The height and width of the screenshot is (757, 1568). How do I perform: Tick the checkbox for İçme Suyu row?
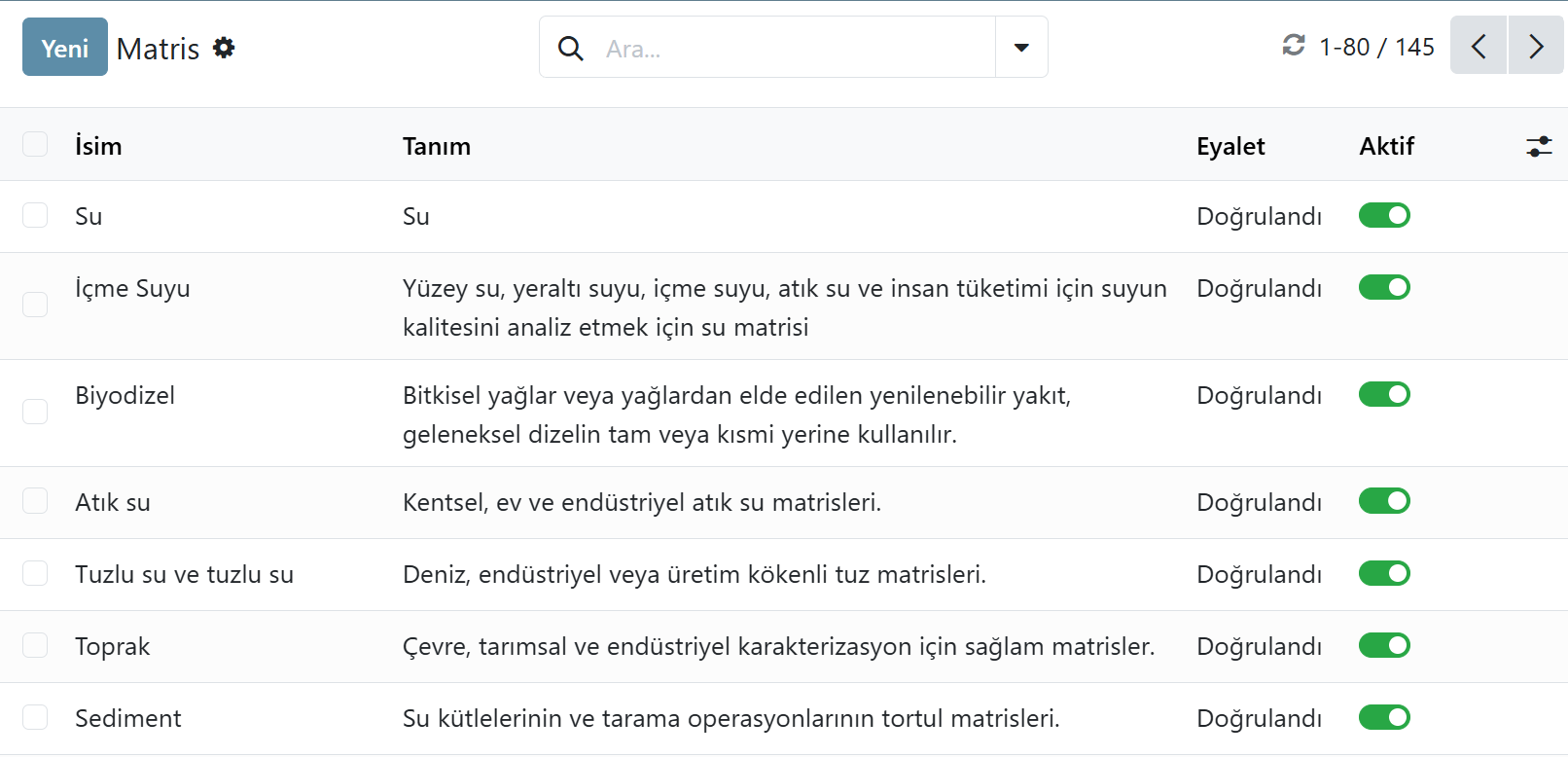(x=35, y=305)
